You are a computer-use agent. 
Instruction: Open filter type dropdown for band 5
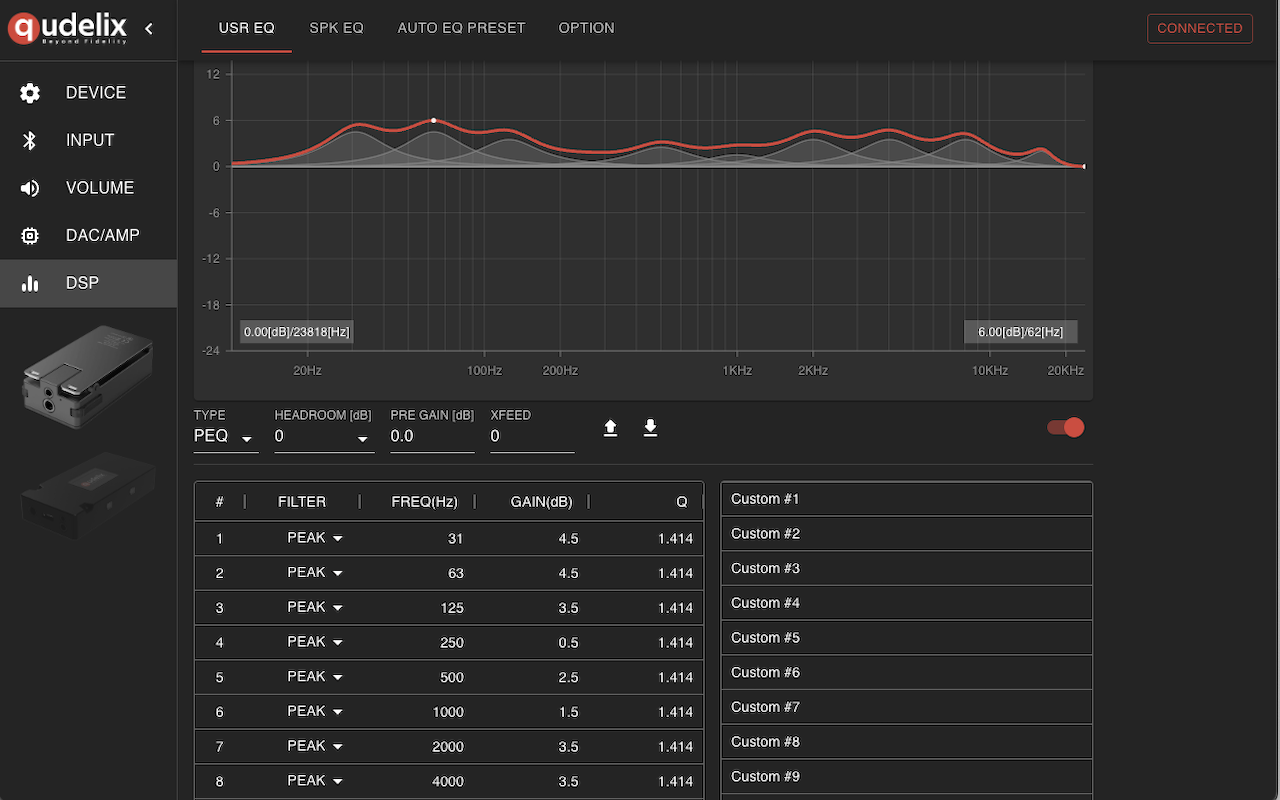click(x=315, y=677)
